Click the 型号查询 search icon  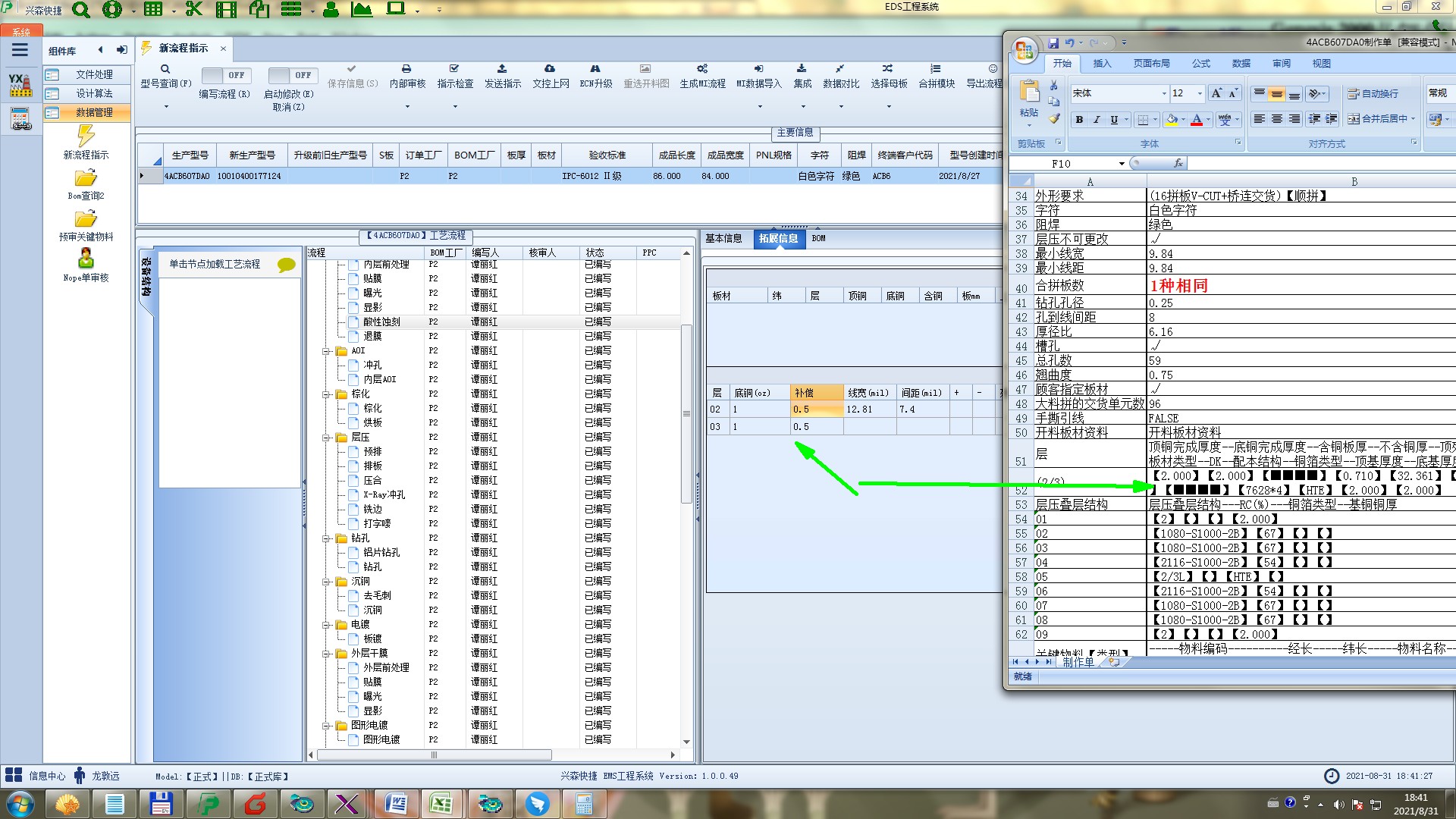coord(165,69)
